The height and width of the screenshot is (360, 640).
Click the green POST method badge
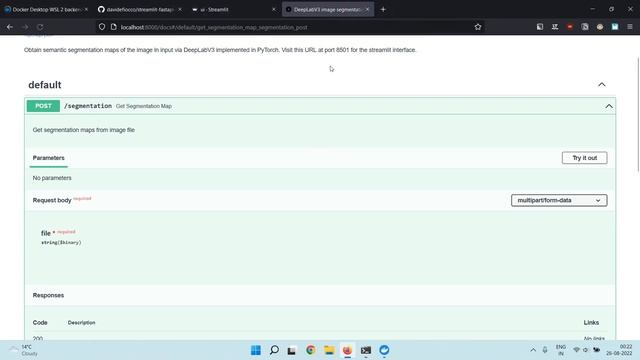coord(43,106)
